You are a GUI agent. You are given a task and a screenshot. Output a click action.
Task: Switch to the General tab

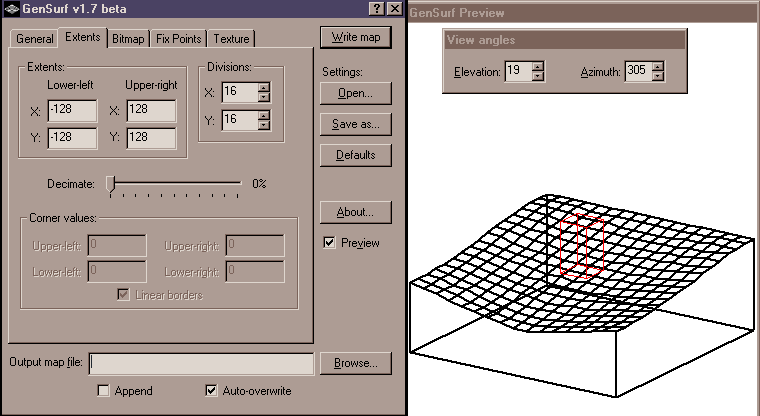pyautogui.click(x=34, y=39)
